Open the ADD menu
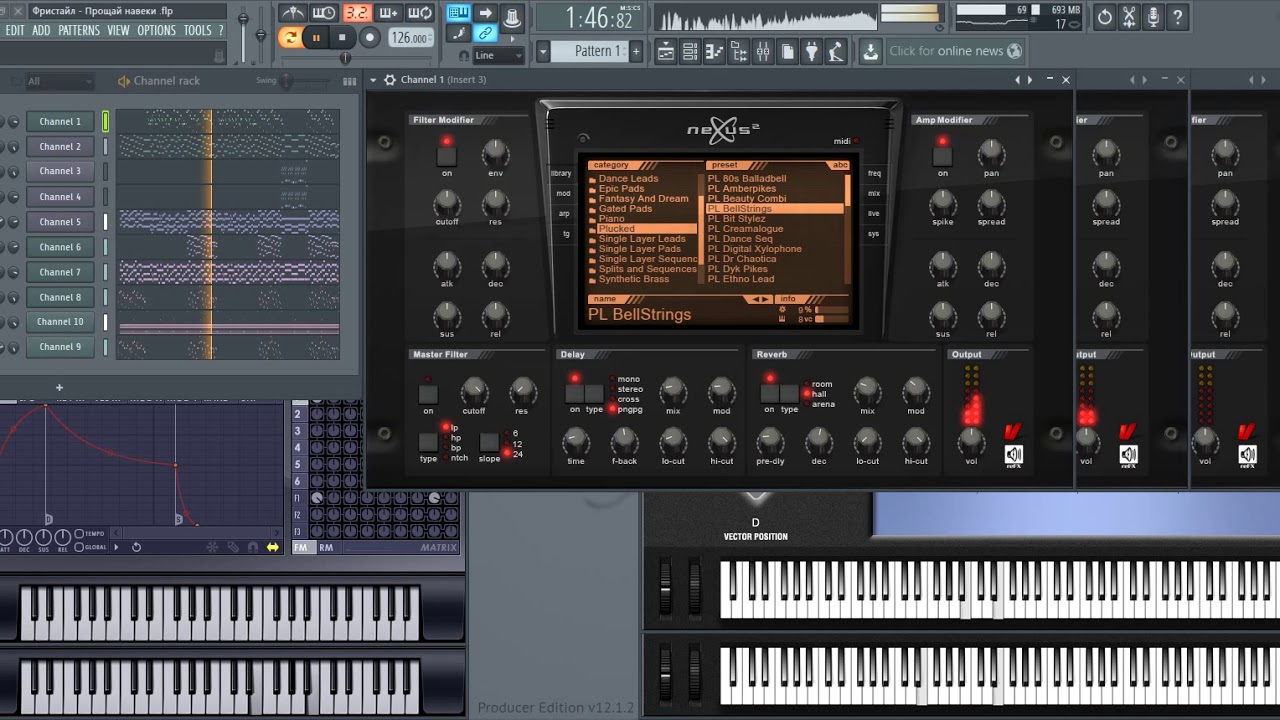This screenshot has height=720, width=1280. [41, 30]
